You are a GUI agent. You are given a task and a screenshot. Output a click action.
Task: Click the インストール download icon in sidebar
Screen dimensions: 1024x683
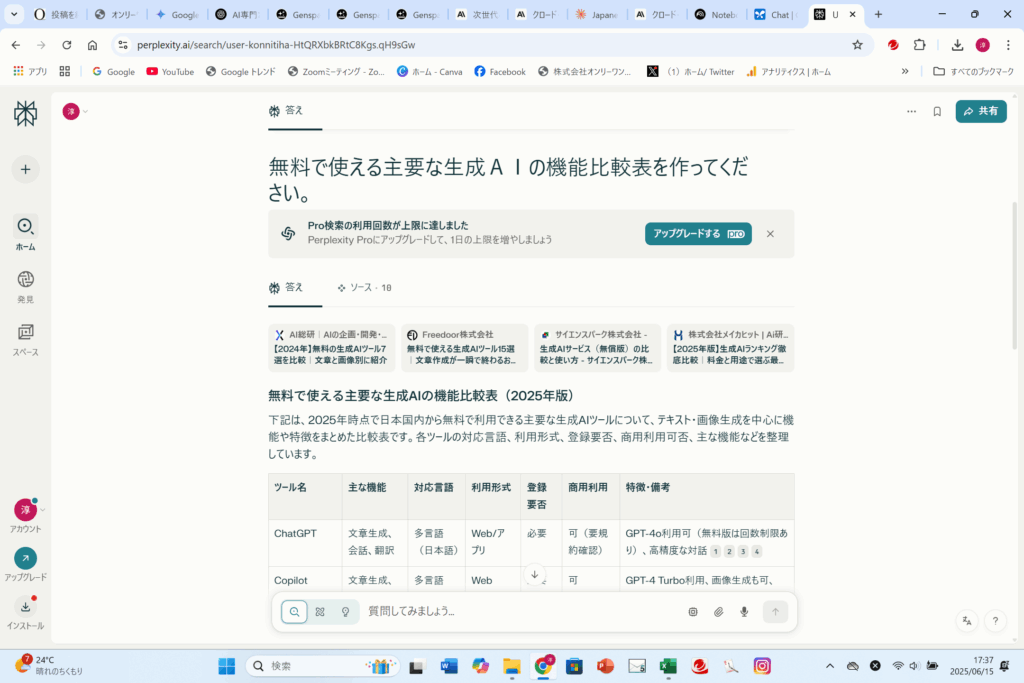pyautogui.click(x=25, y=607)
